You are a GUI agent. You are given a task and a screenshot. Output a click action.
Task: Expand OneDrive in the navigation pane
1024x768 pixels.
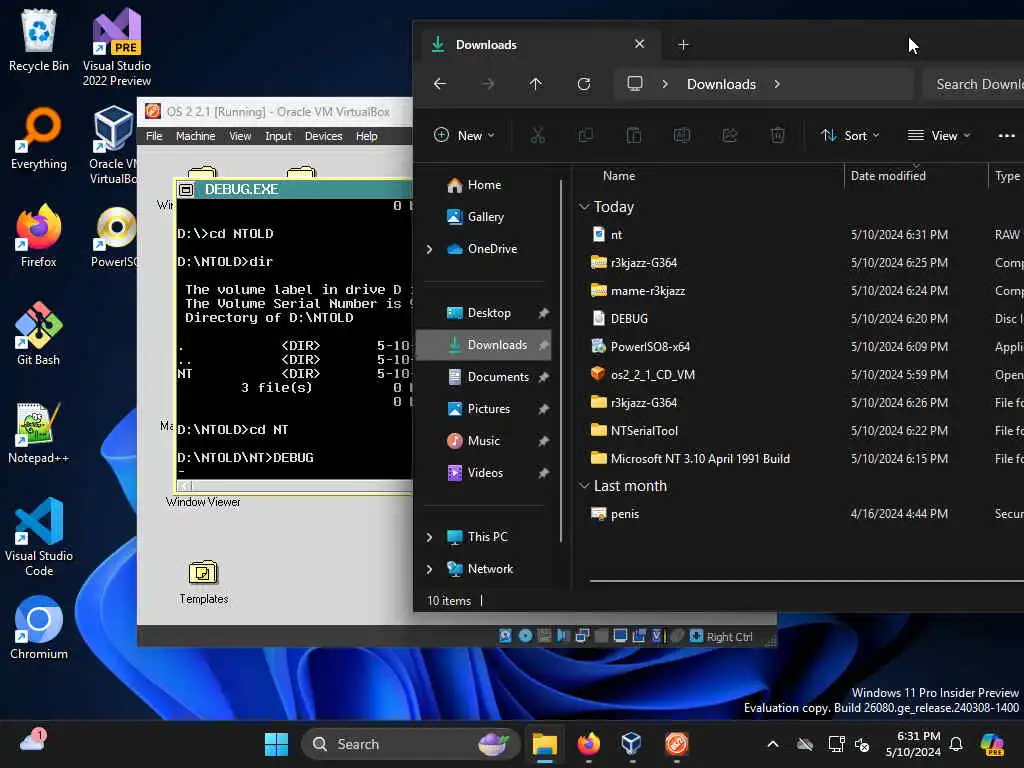(x=429, y=249)
